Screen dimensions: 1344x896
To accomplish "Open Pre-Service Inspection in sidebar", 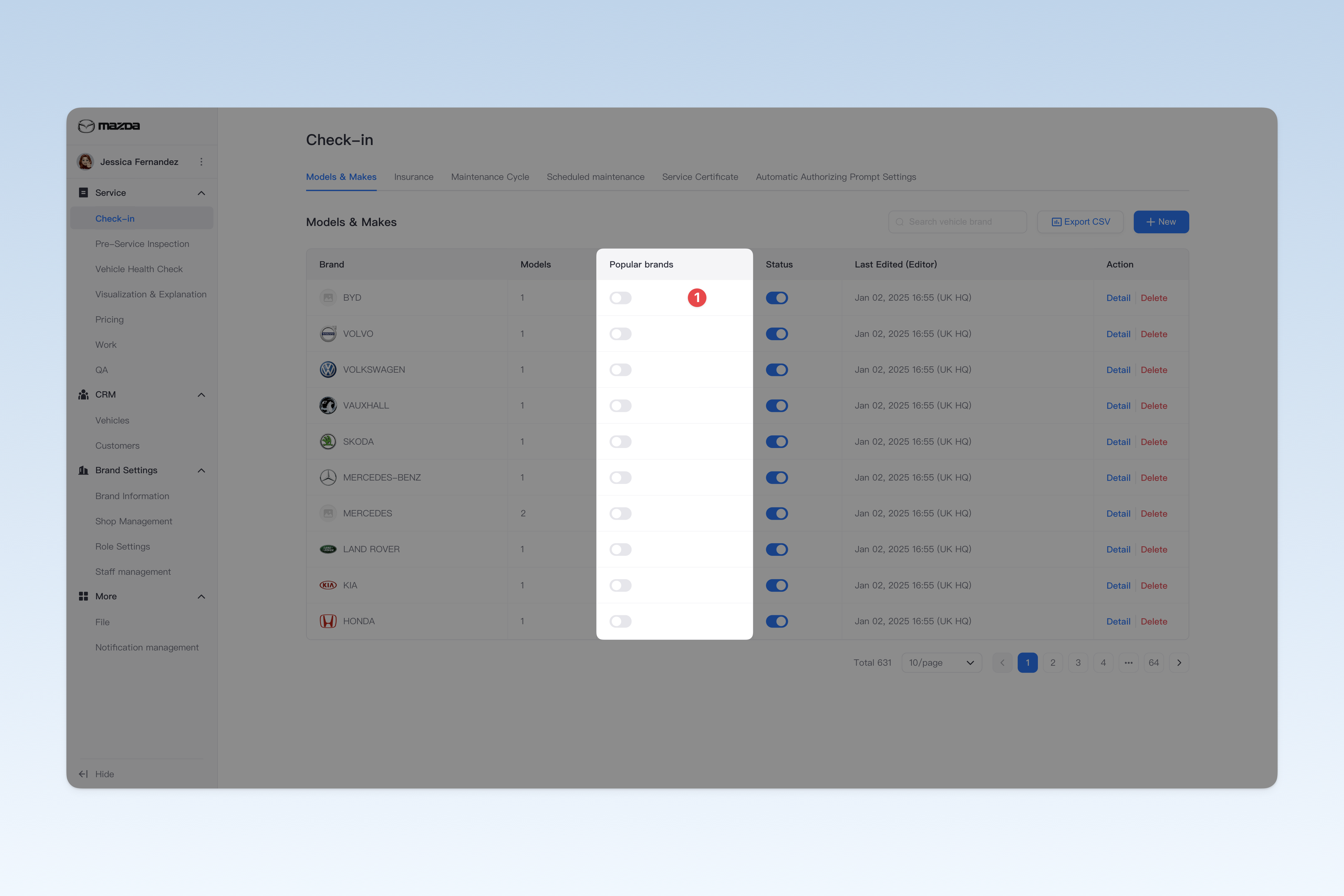I will click(142, 244).
